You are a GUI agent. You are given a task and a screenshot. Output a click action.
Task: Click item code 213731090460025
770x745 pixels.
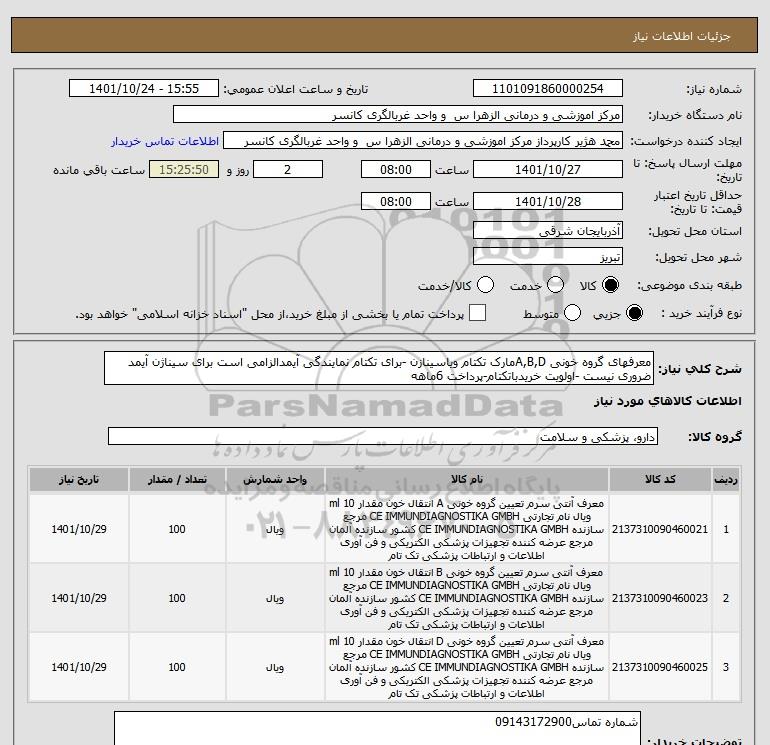[660, 667]
